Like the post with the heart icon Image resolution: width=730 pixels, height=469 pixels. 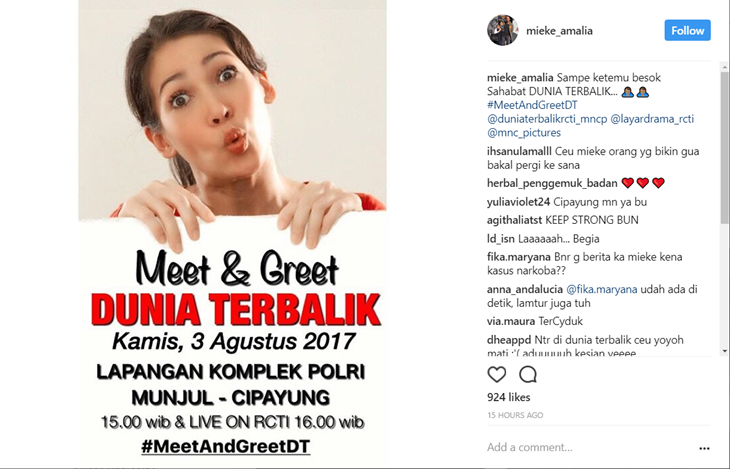click(496, 374)
